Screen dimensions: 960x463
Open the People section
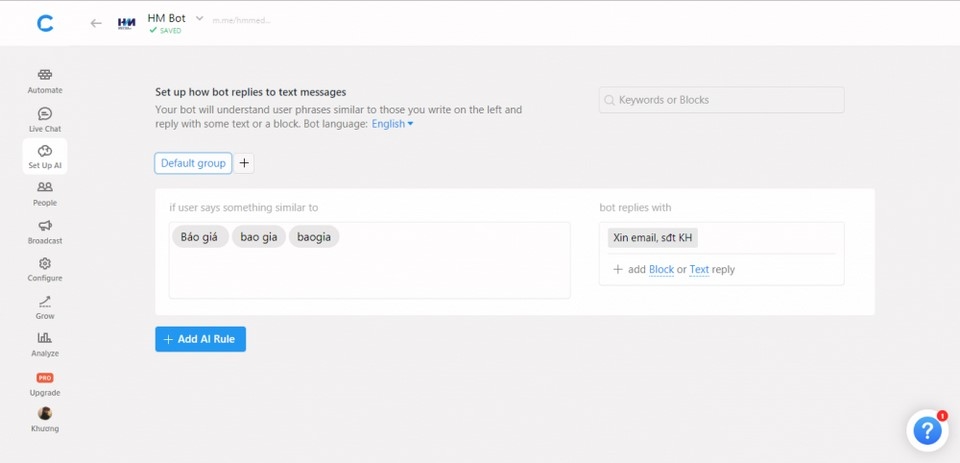pos(45,194)
